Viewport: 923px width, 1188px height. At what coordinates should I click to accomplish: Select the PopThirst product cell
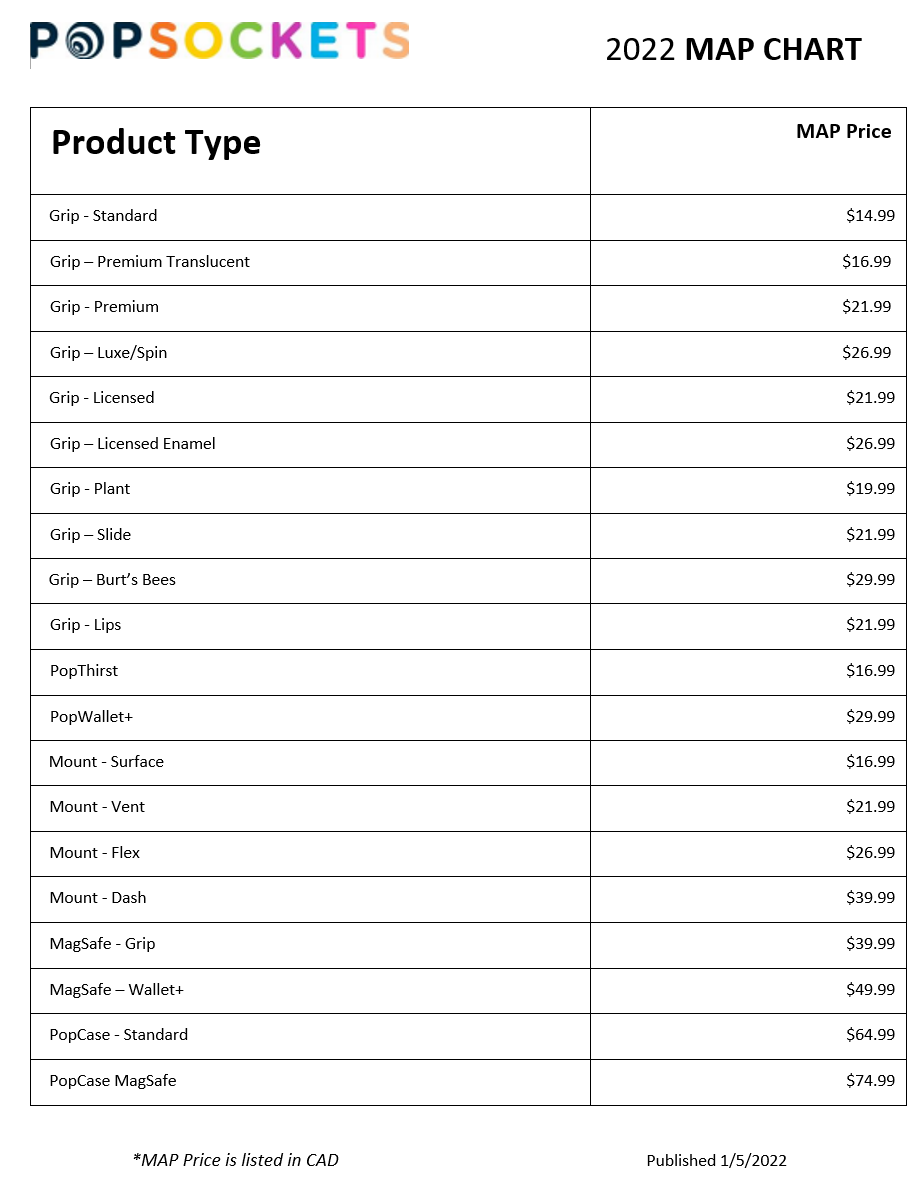pyautogui.click(x=84, y=671)
